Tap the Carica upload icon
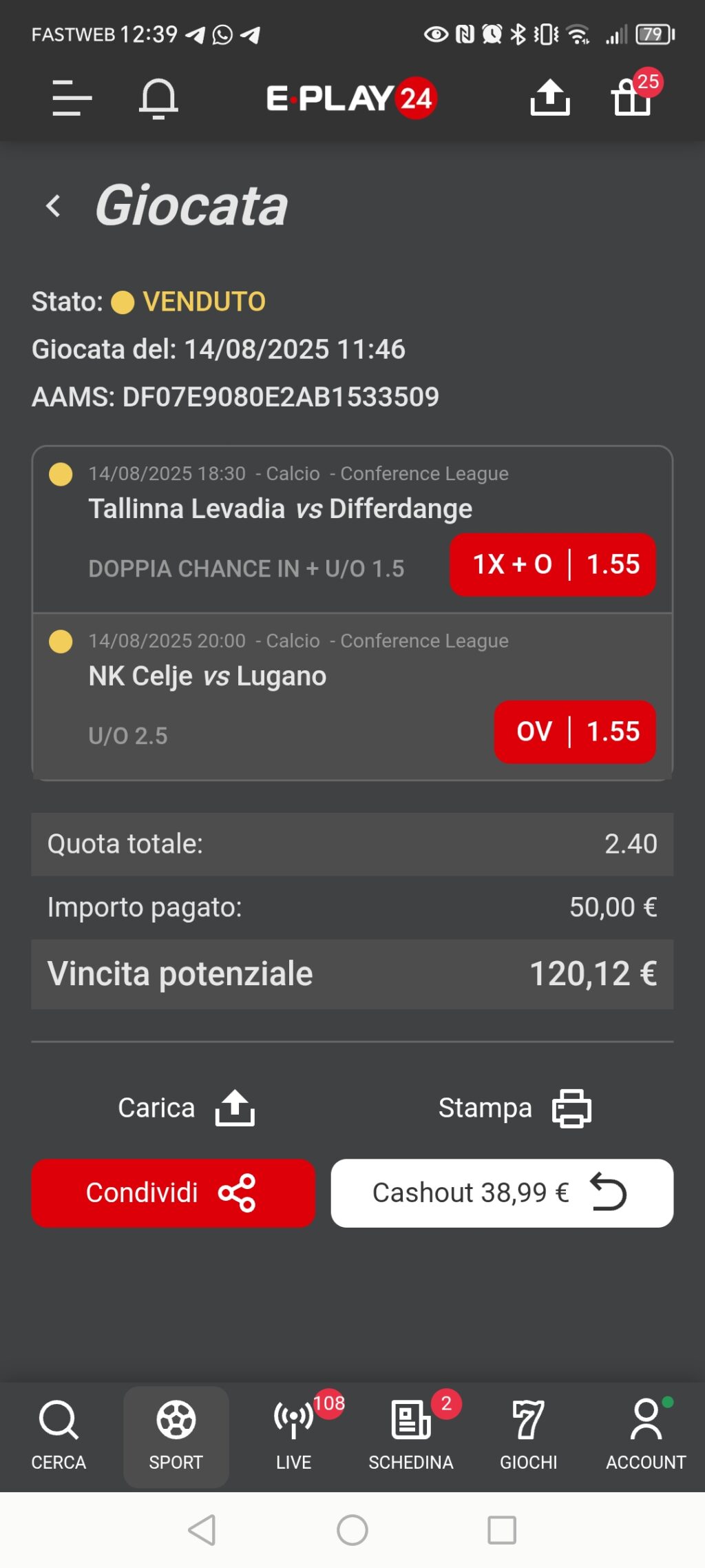 [235, 1108]
